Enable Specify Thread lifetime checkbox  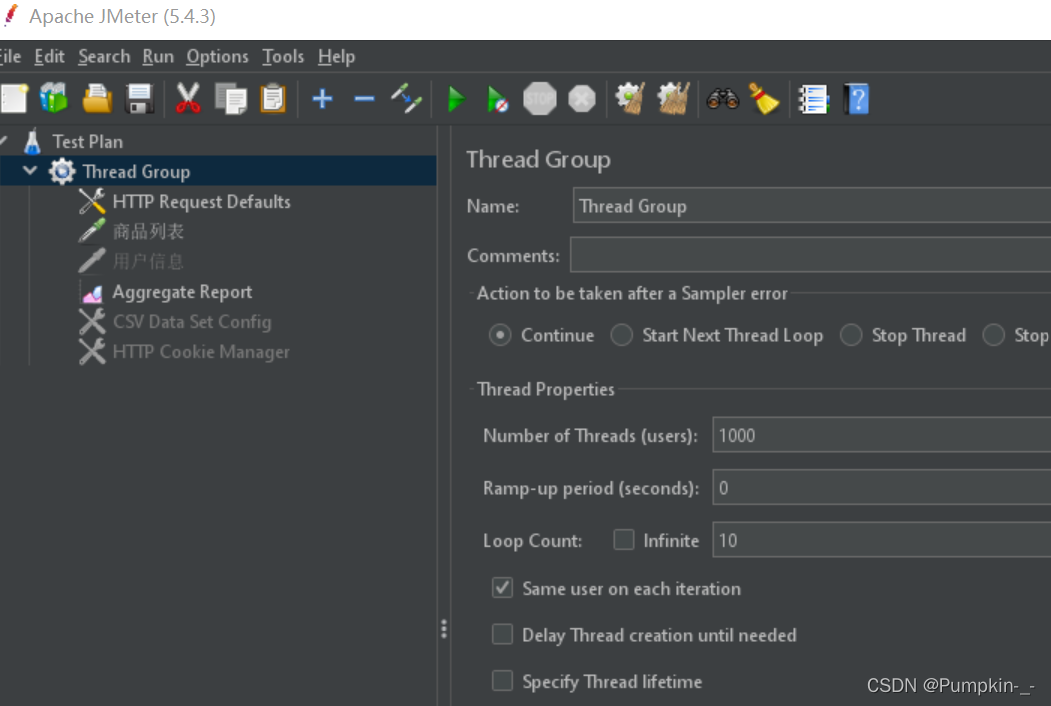pos(502,681)
